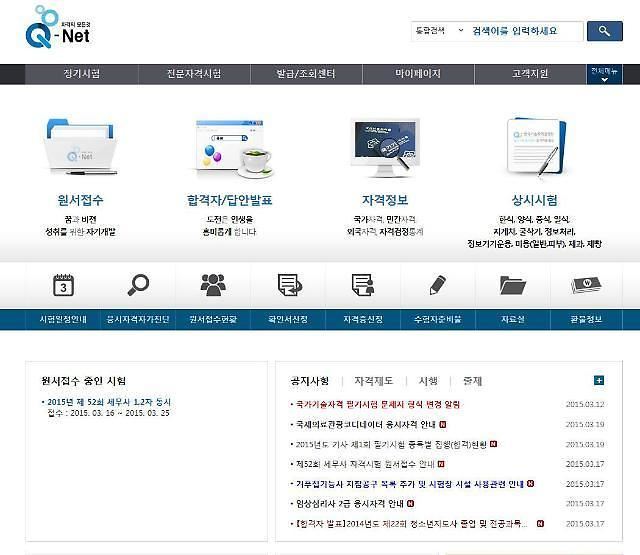The width and height of the screenshot is (640, 555).
Task: Open the 원서접수 folder icon
Action: pyautogui.click(x=80, y=147)
